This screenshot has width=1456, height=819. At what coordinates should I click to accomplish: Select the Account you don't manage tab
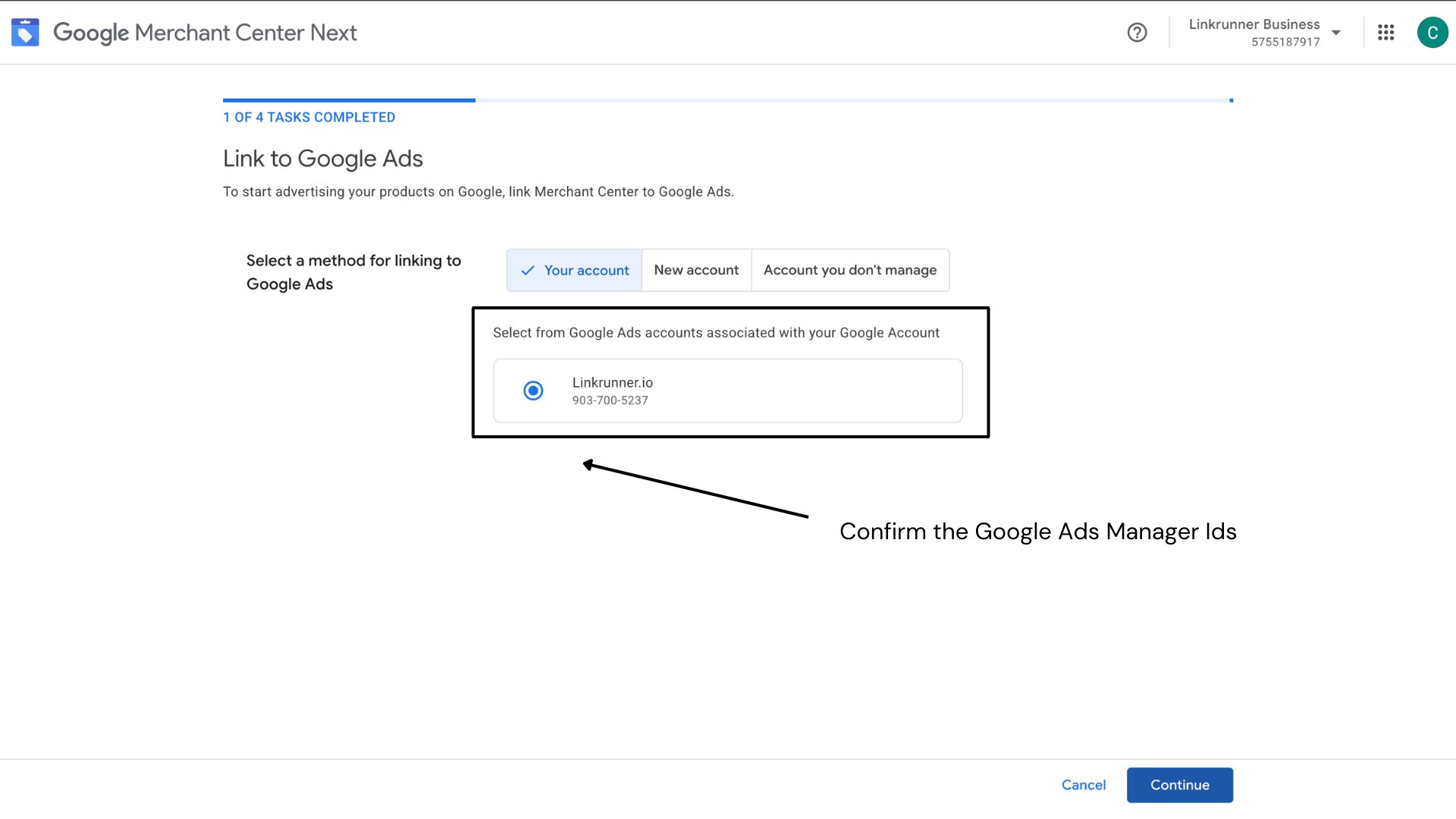tap(850, 270)
